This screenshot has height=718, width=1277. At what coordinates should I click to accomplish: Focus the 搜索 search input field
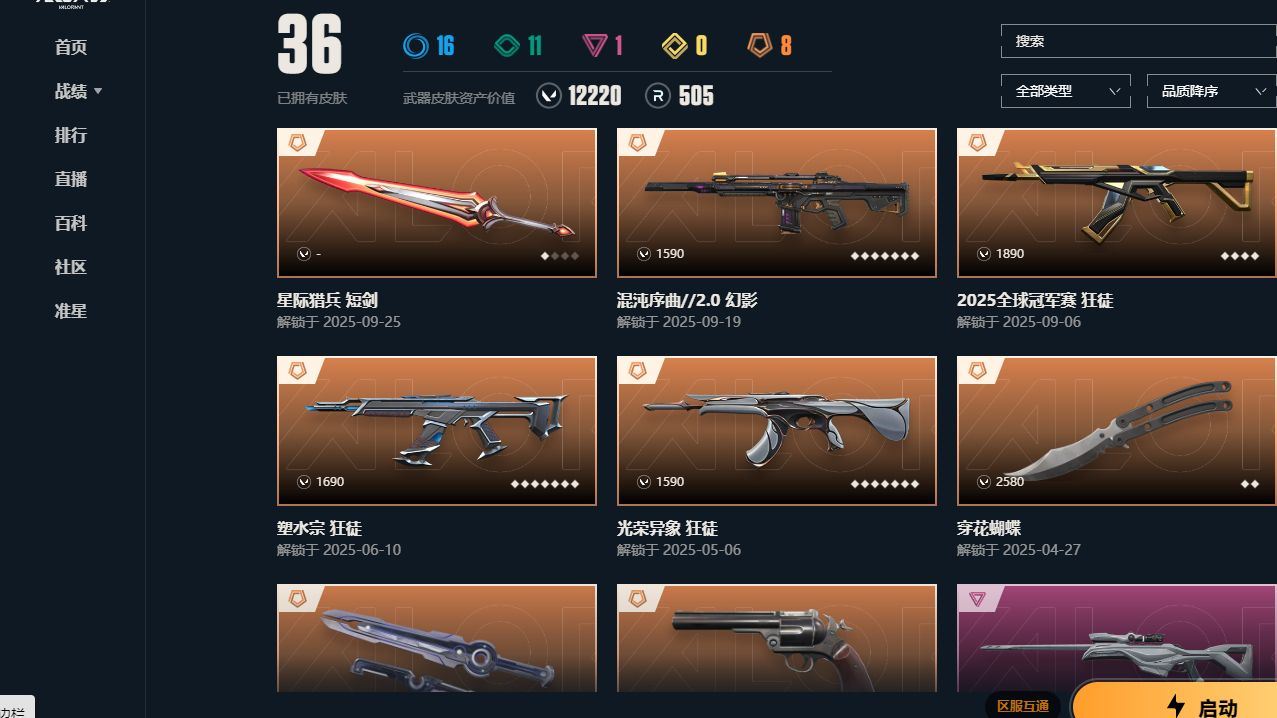[1139, 41]
